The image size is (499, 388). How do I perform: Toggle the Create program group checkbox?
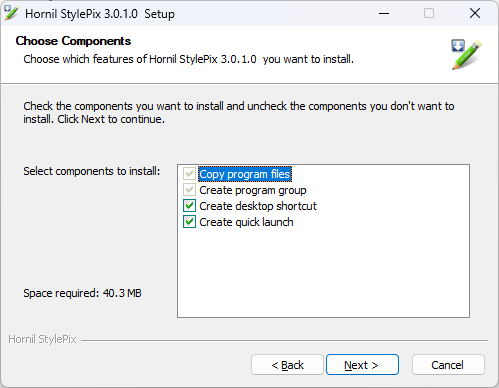click(189, 190)
